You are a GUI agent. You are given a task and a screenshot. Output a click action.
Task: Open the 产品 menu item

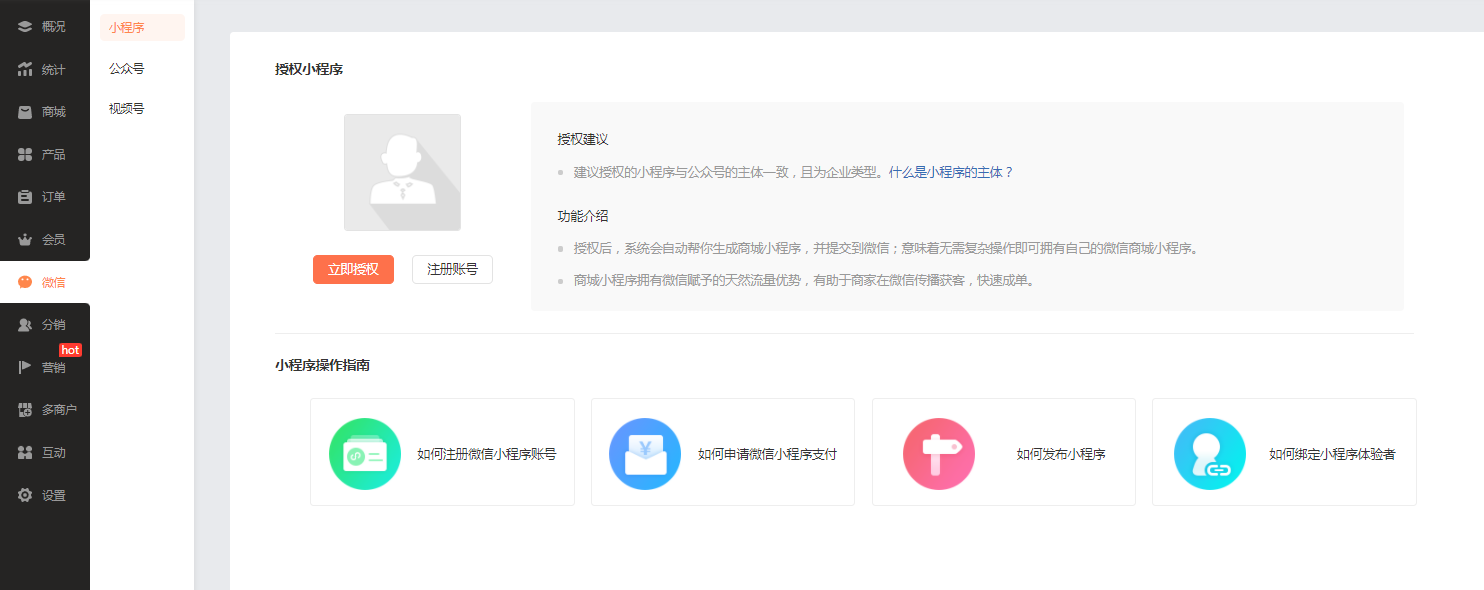45,155
